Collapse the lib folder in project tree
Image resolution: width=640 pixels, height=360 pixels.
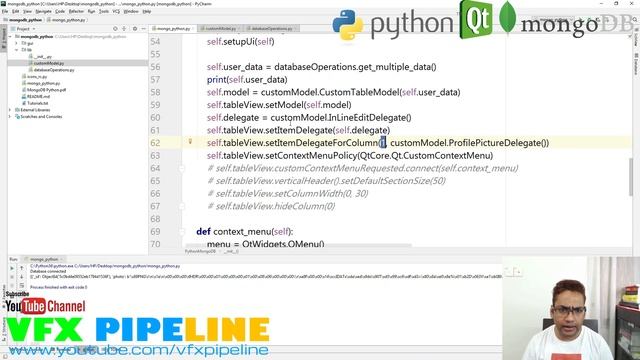tap(17, 50)
